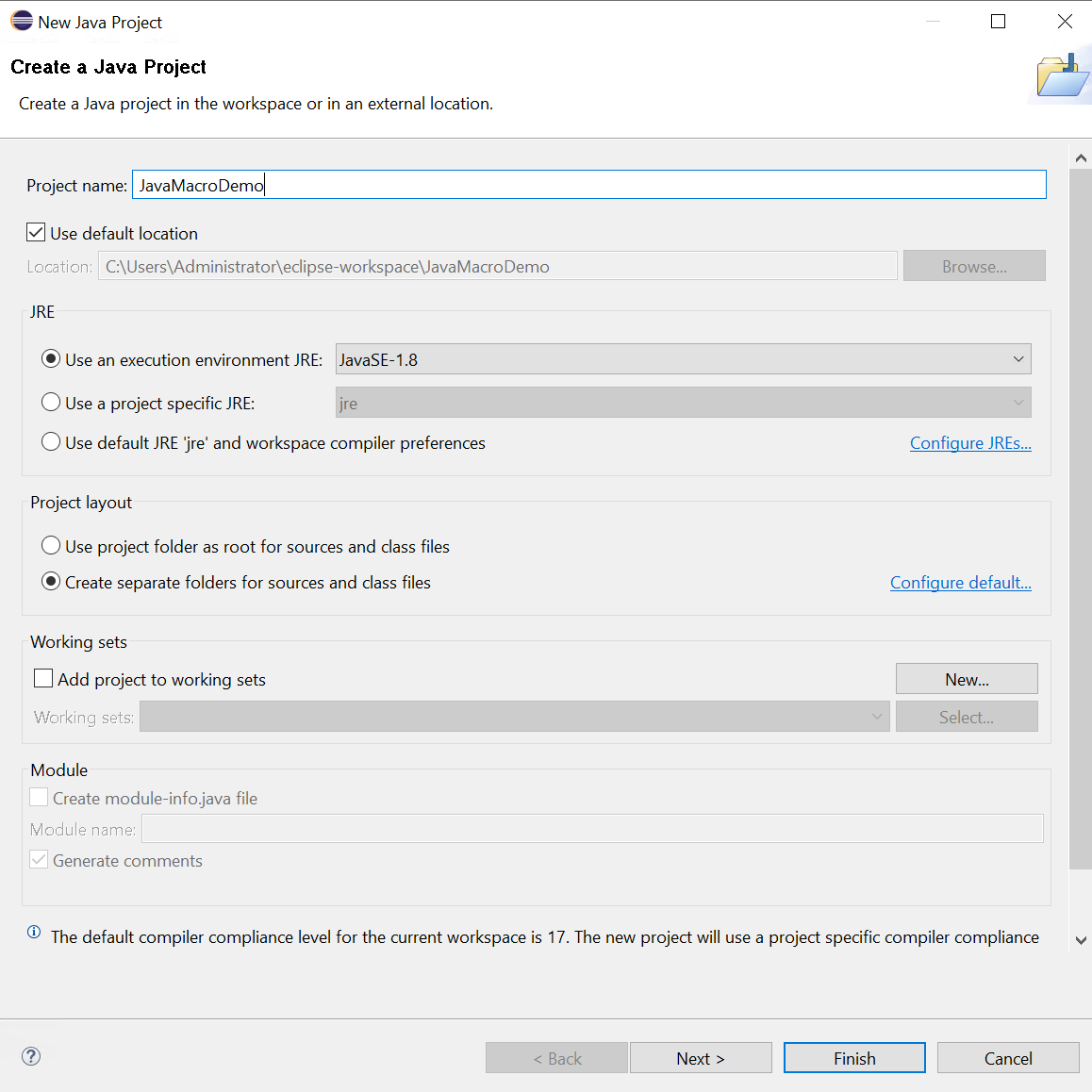Select Use a project specific JRE
Image resolution: width=1092 pixels, height=1092 pixels.
(51, 402)
